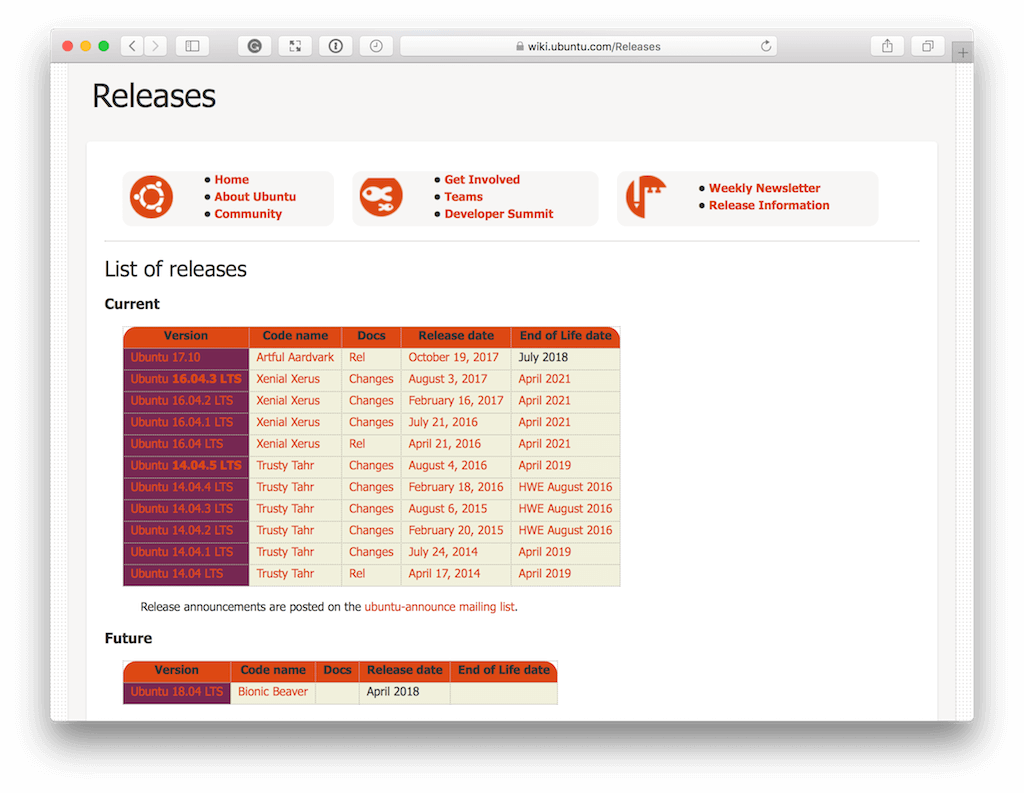Open the Ubuntu 14.04.3 LTS link
Viewport: 1024px width, 793px height.
point(182,508)
